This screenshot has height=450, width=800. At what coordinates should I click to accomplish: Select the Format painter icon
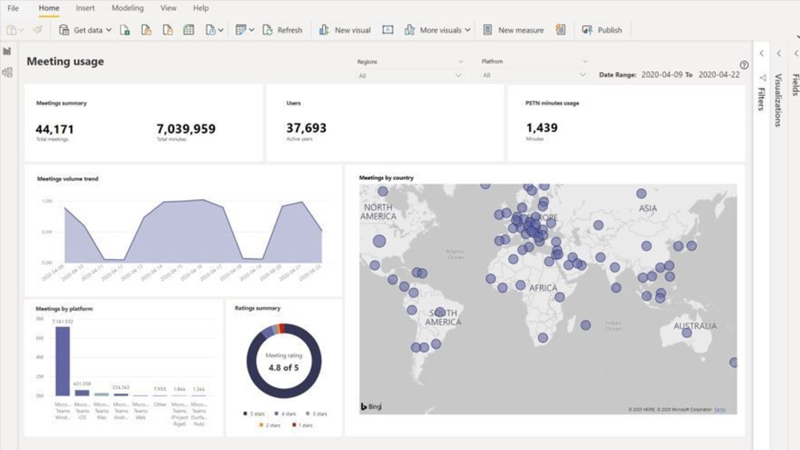coord(37,30)
